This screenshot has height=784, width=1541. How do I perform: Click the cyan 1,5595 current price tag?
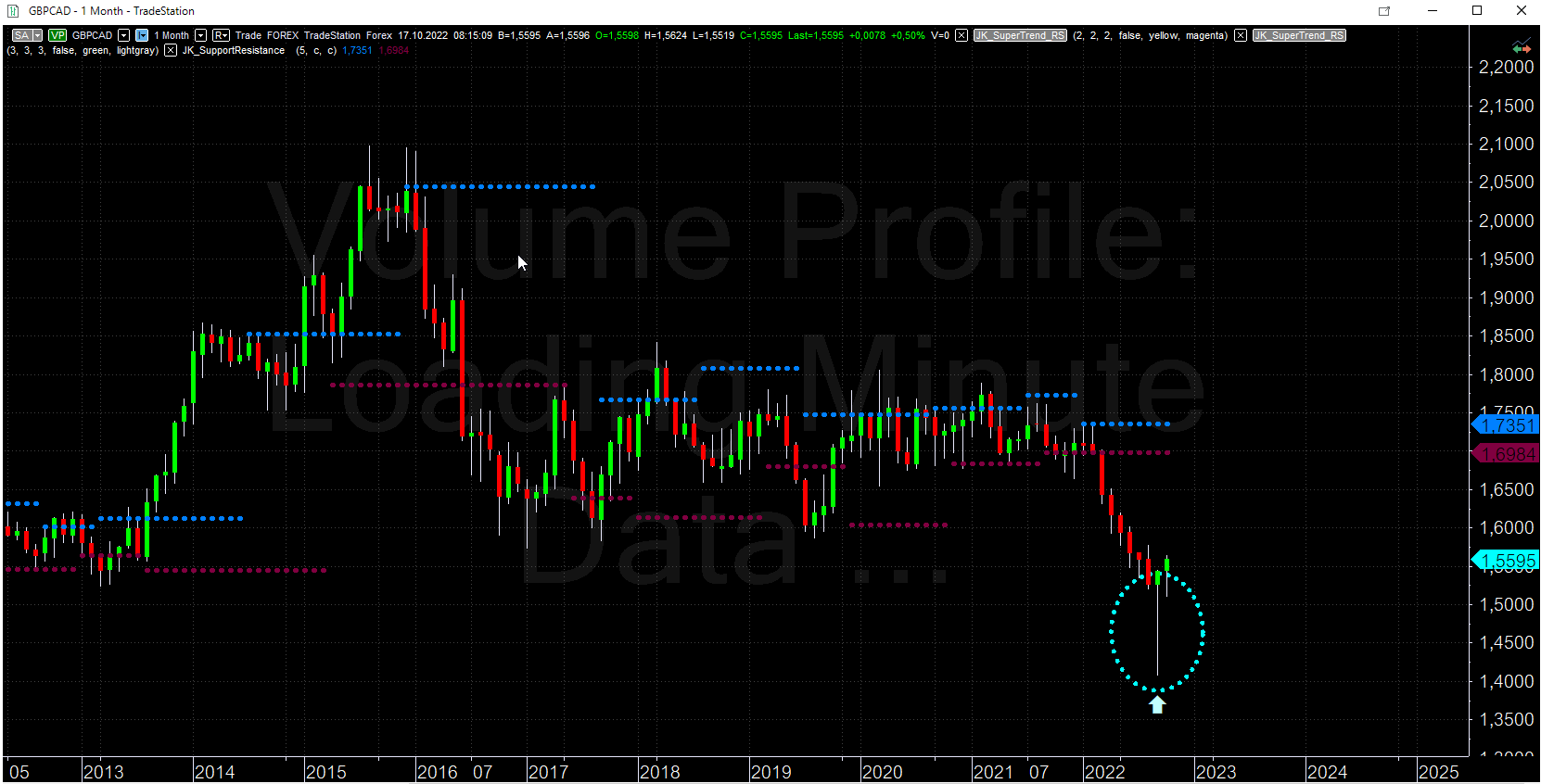pos(1506,561)
